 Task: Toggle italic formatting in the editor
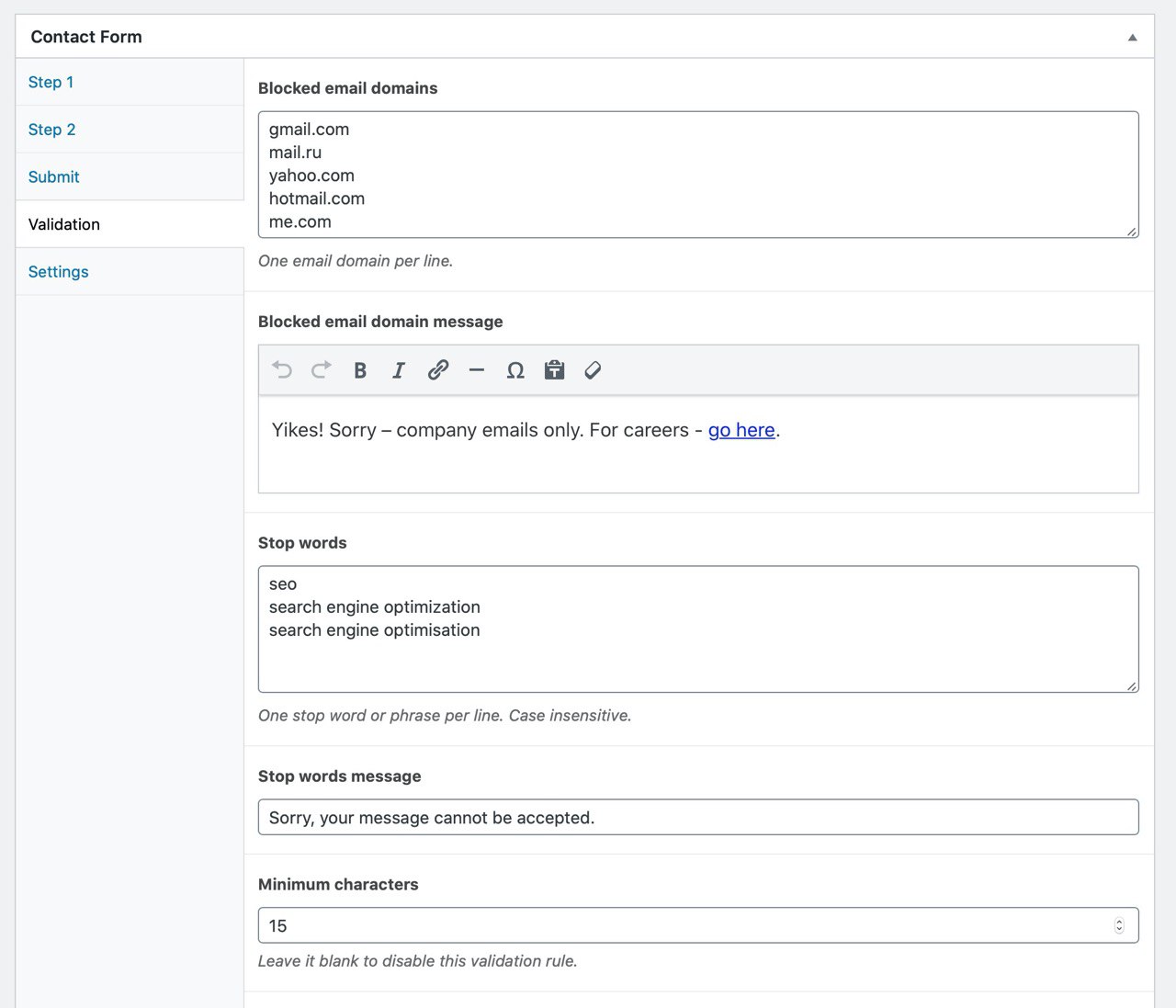(x=399, y=370)
